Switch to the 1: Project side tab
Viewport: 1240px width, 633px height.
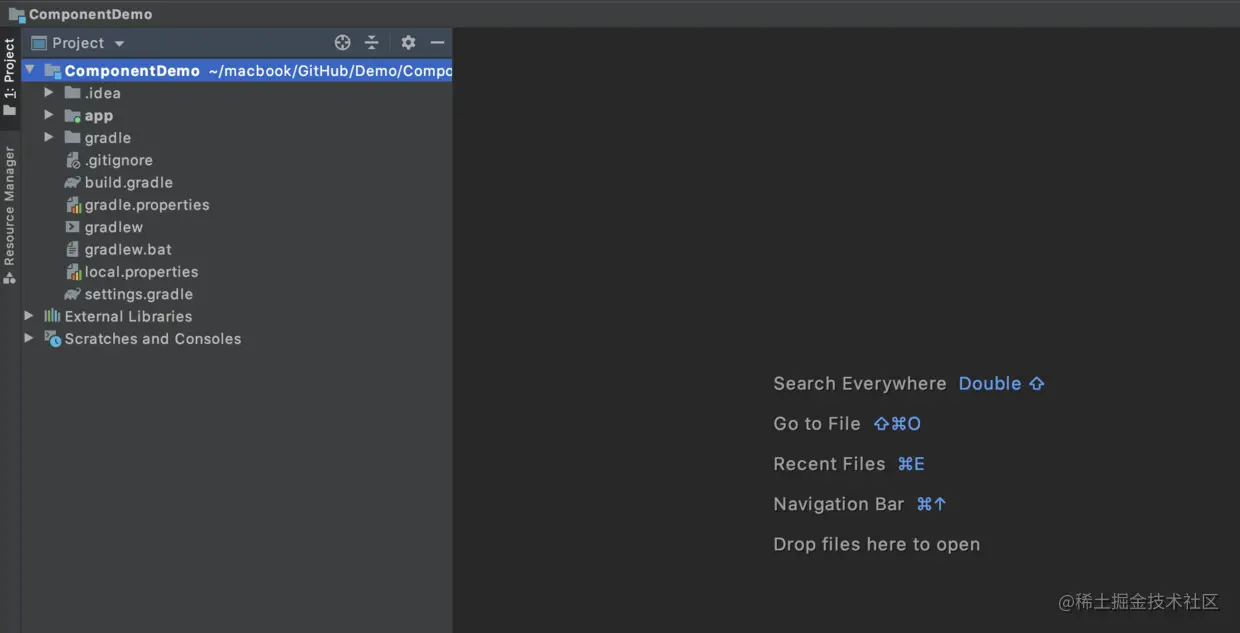pos(10,77)
